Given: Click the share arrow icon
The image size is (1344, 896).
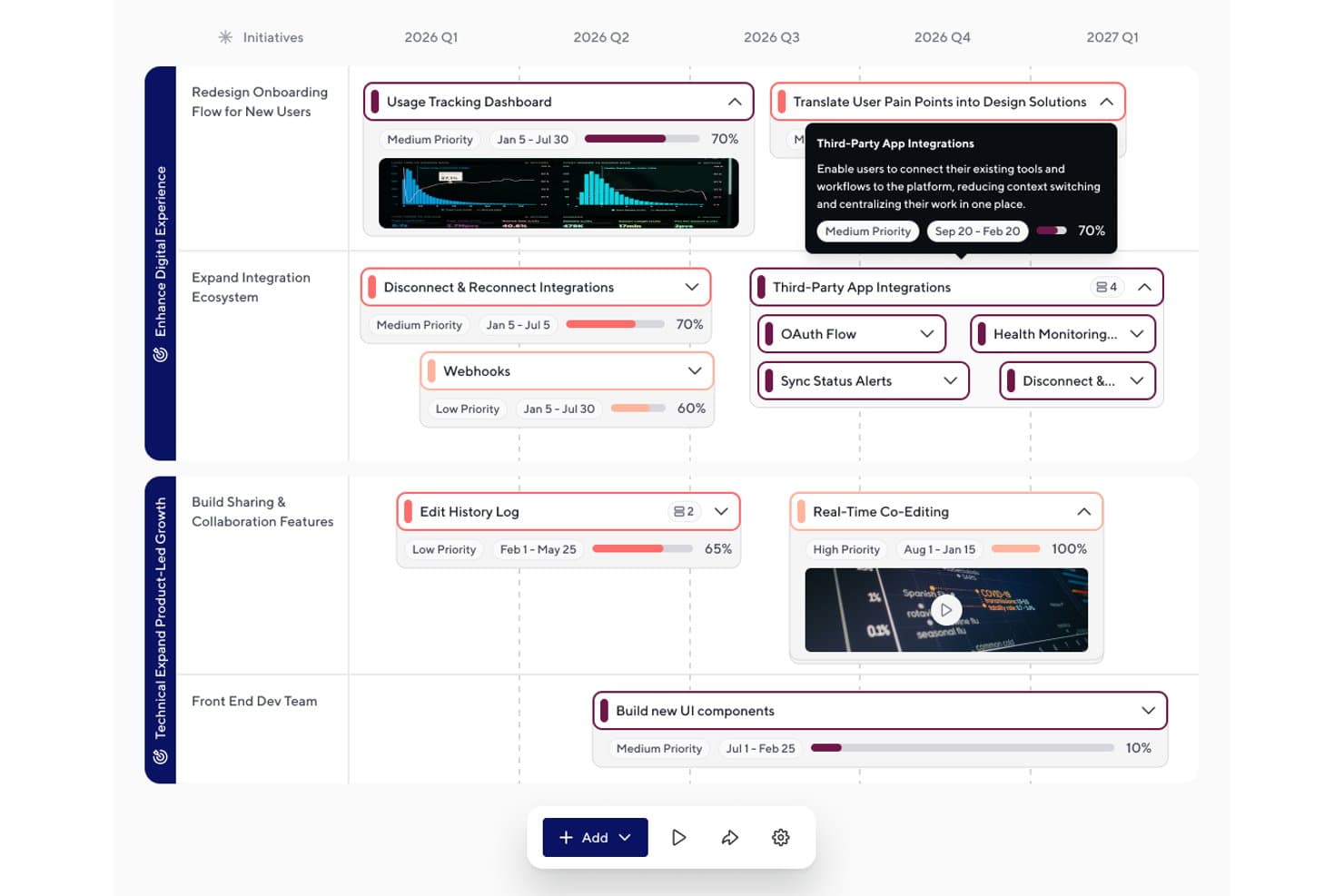Looking at the screenshot, I should tap(730, 837).
